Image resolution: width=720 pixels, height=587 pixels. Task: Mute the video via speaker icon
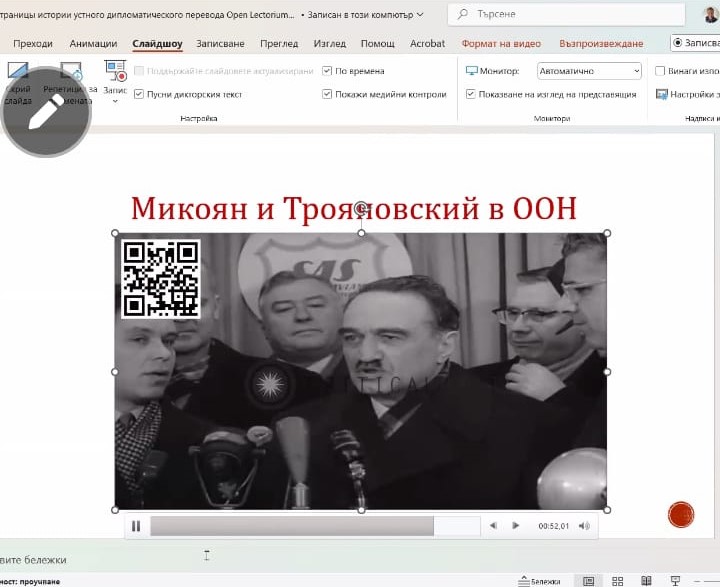584,526
